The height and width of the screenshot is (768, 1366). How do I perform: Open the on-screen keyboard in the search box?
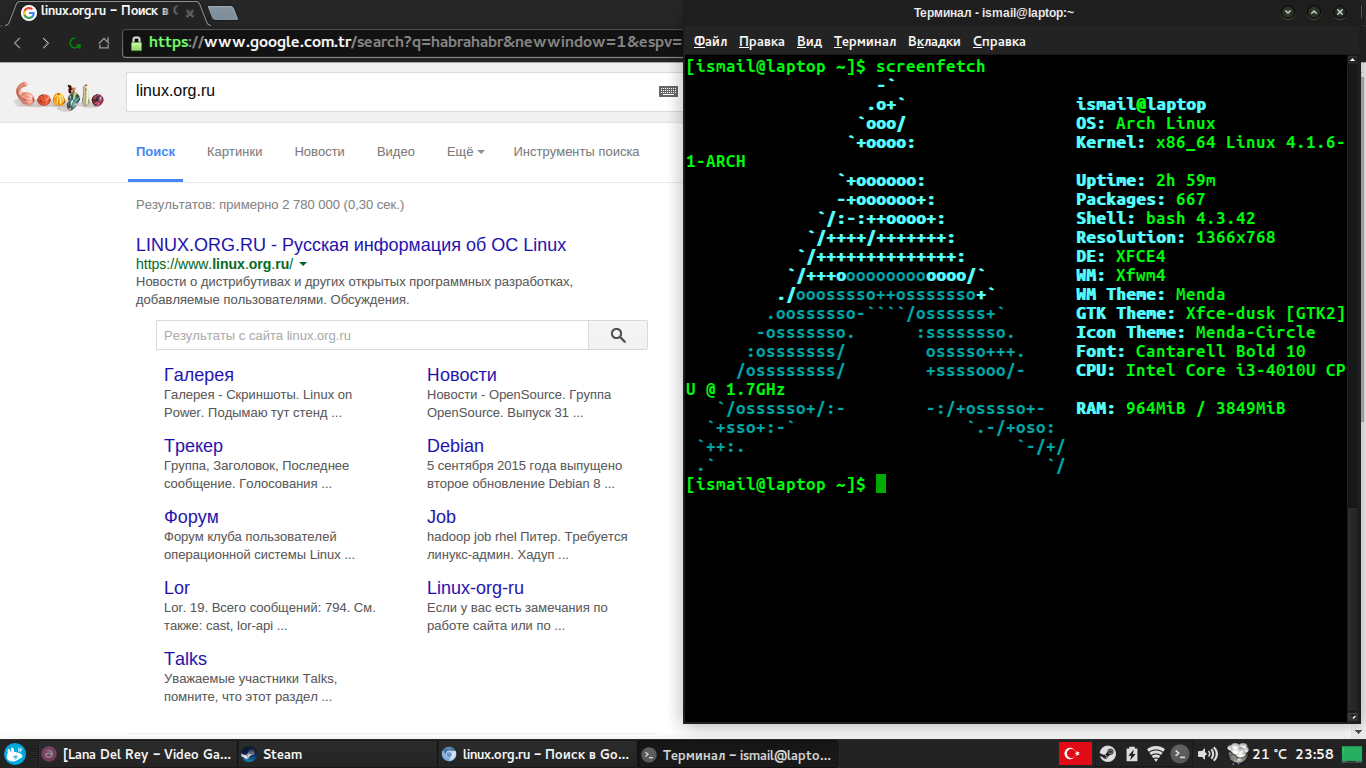tap(668, 91)
